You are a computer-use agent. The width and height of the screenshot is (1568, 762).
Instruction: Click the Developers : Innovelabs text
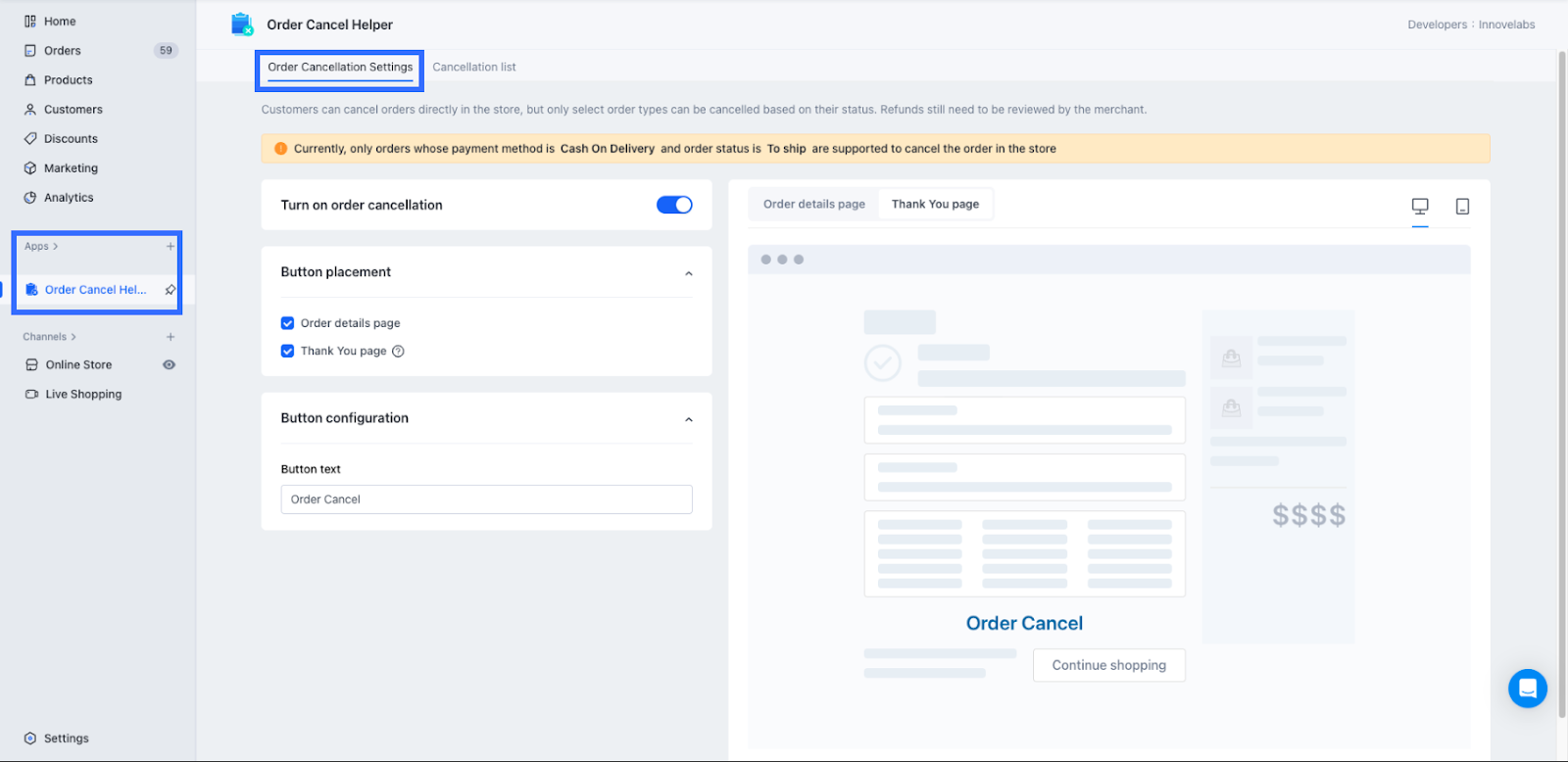point(1471,25)
